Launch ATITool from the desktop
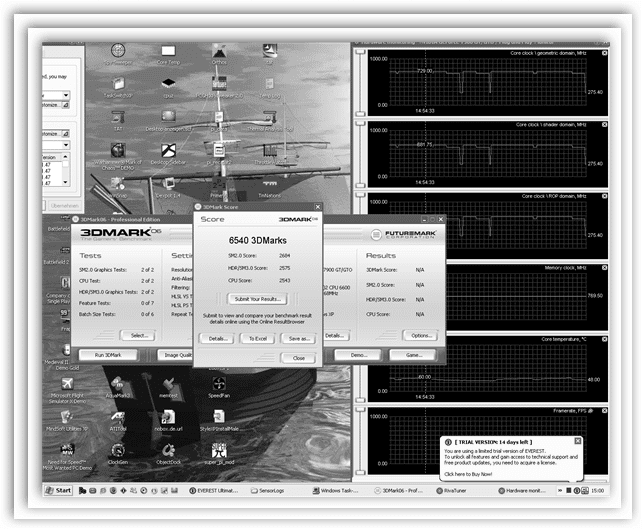The height and width of the screenshot is (530, 643). coord(118,421)
